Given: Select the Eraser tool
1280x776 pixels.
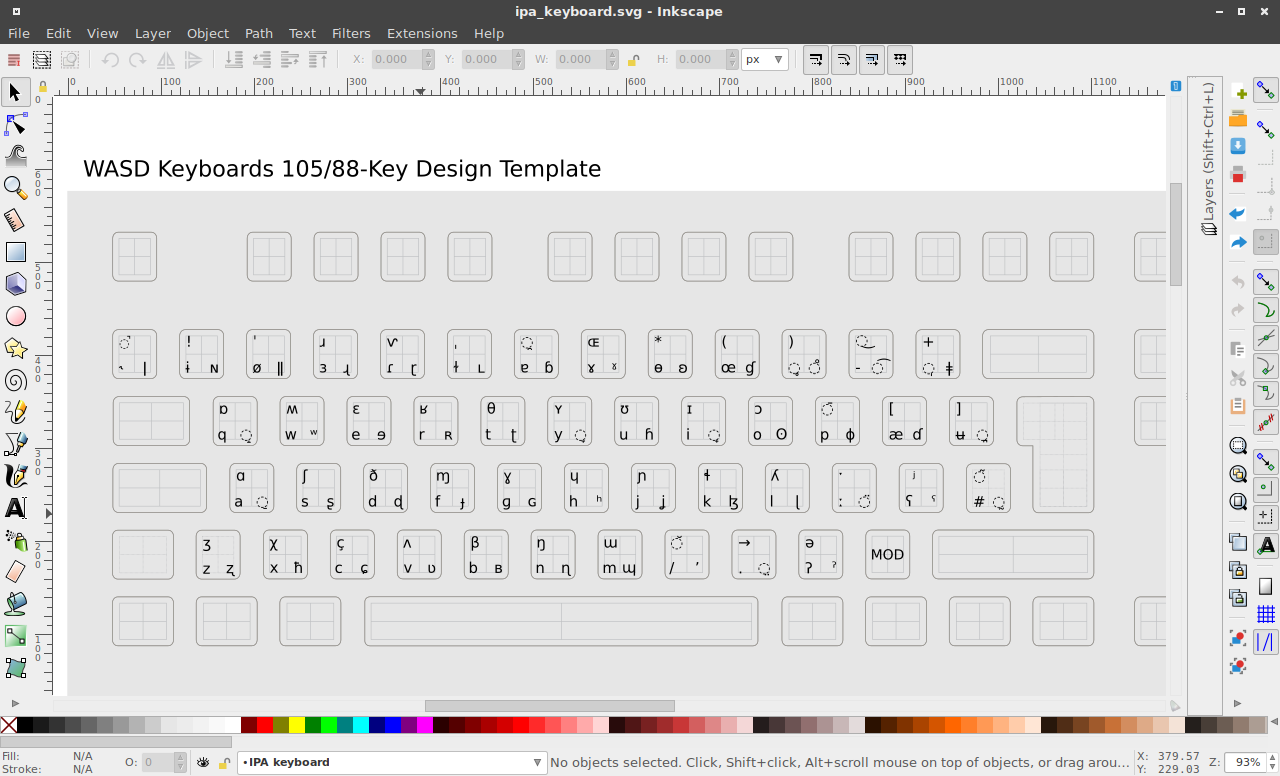Looking at the screenshot, I should pyautogui.click(x=15, y=572).
